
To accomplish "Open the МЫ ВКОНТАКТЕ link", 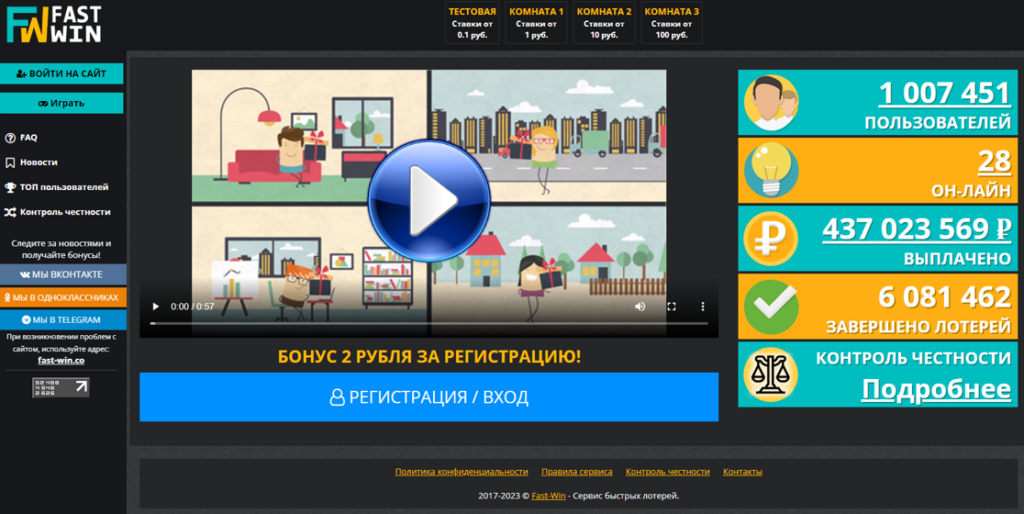I will point(63,274).
